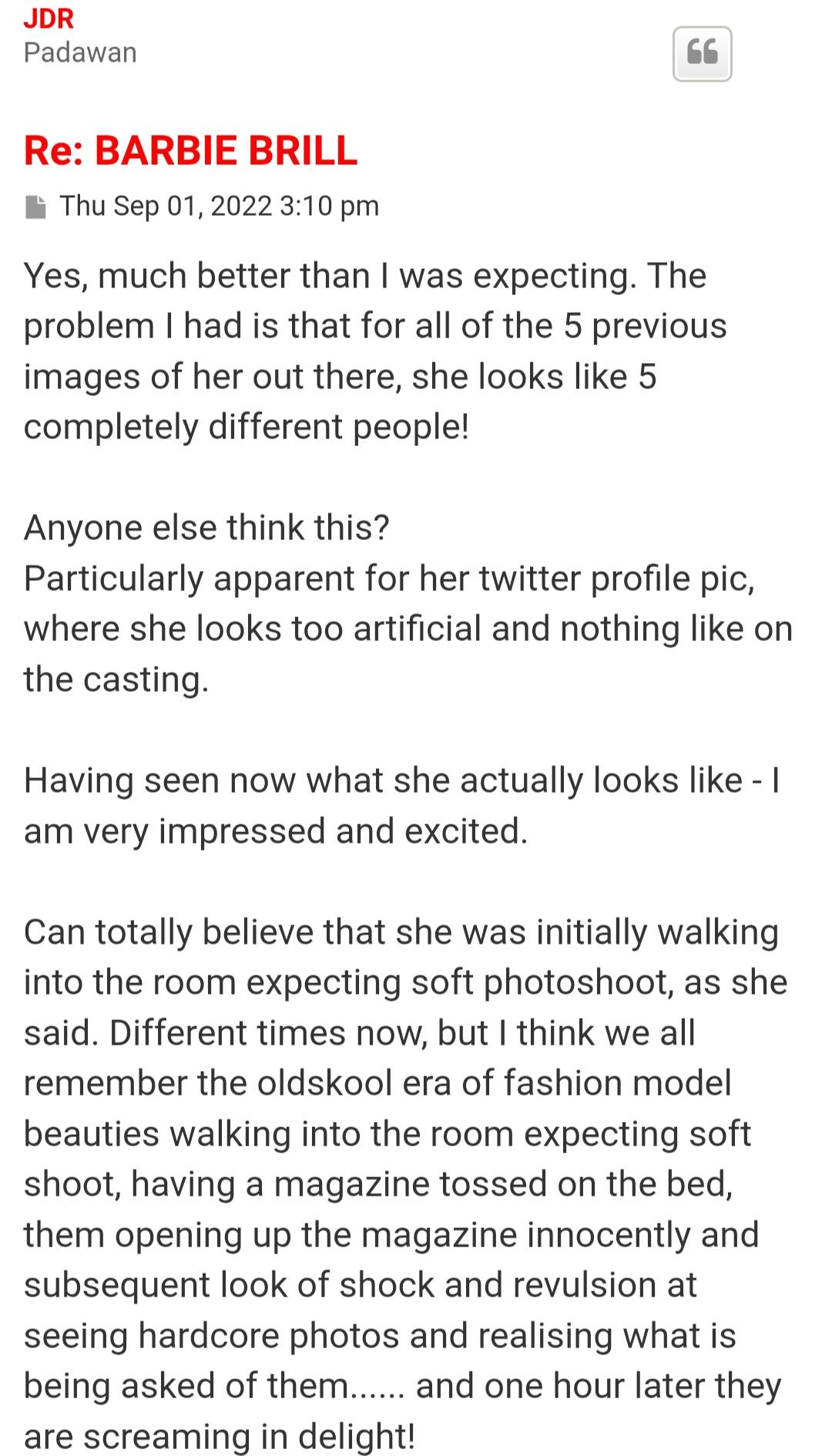Open the JDR username profile link

pyautogui.click(x=49, y=18)
